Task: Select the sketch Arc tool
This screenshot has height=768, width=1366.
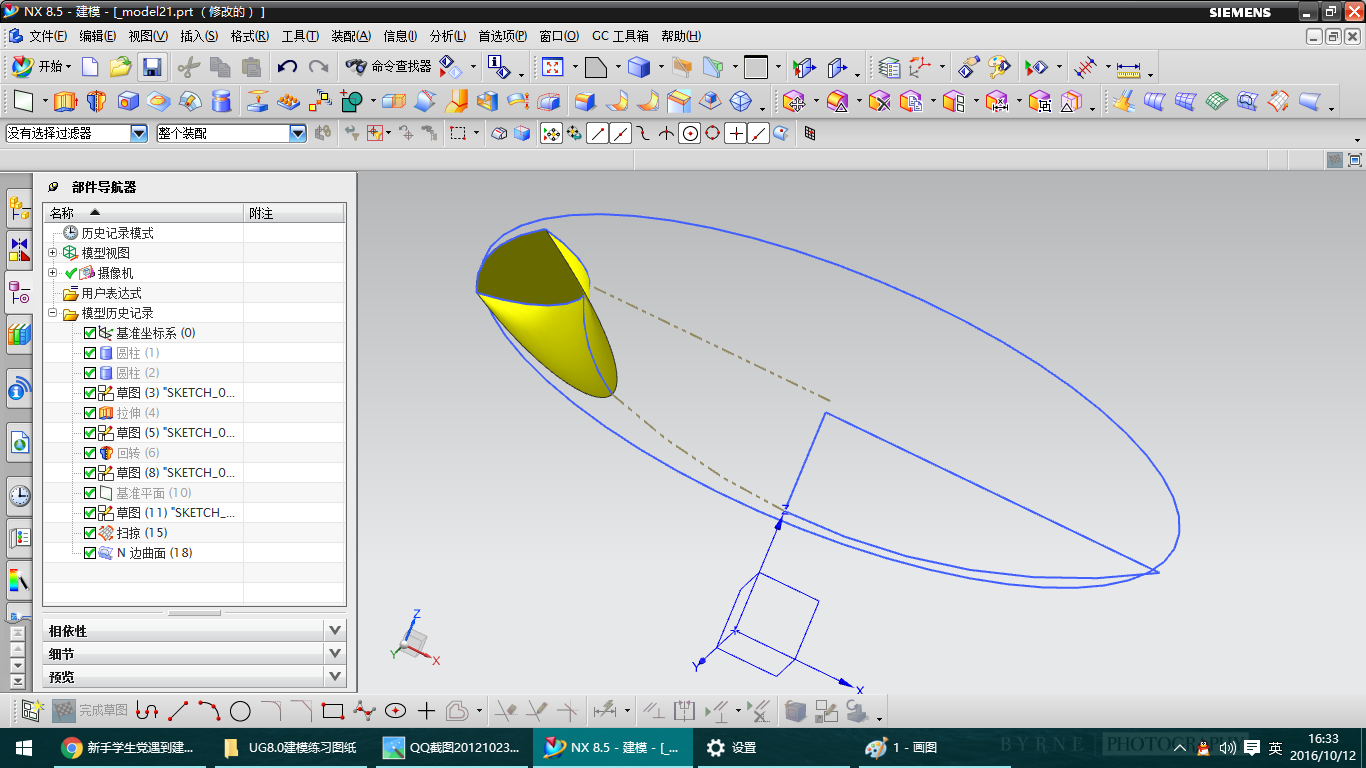Action: click(x=209, y=711)
